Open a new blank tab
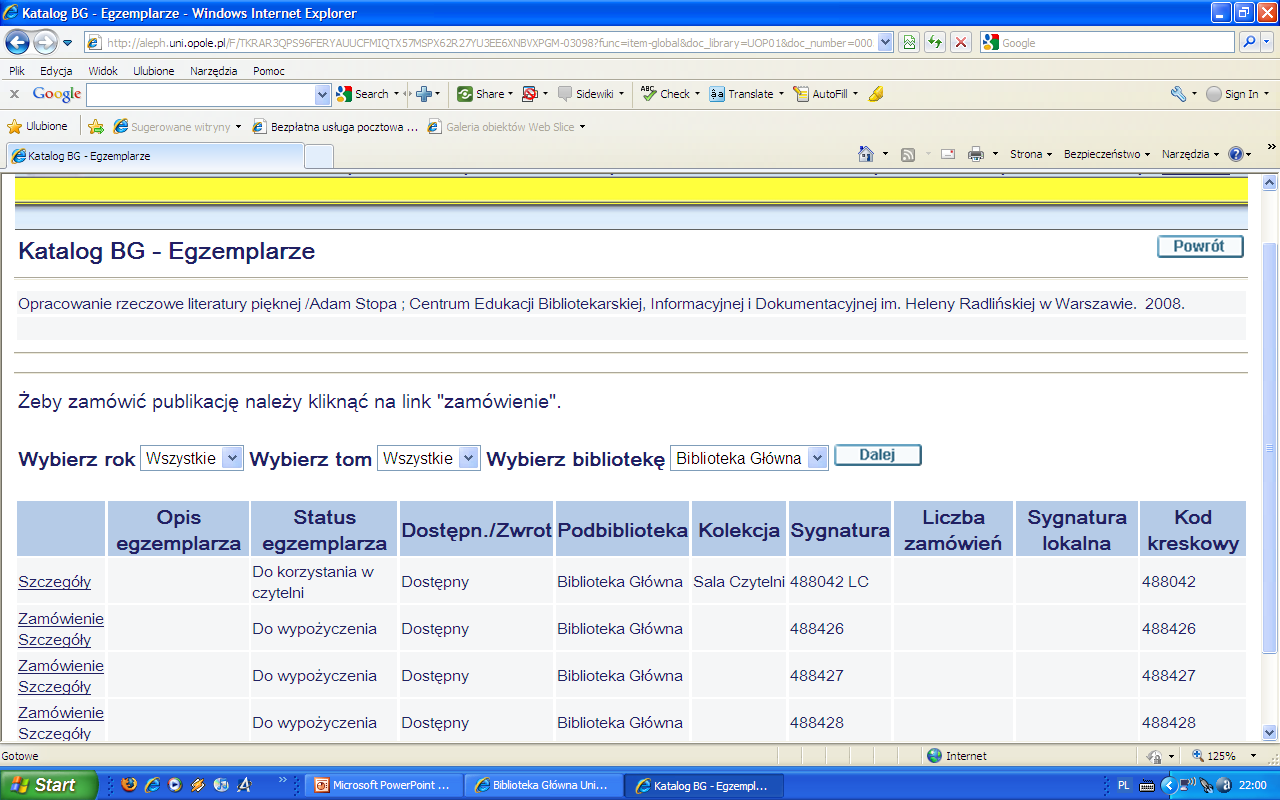 click(318, 157)
